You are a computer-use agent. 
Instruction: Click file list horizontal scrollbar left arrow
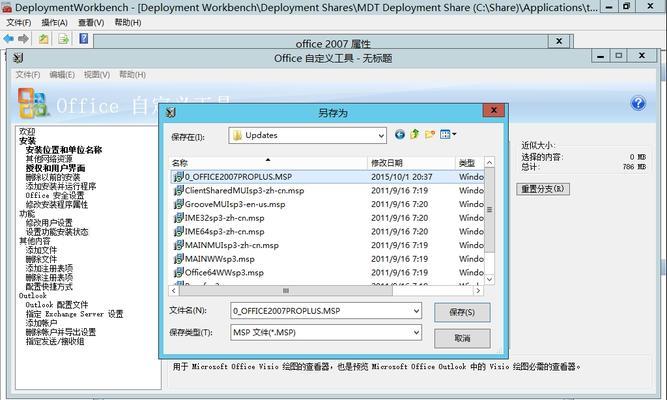pyautogui.click(x=174, y=291)
